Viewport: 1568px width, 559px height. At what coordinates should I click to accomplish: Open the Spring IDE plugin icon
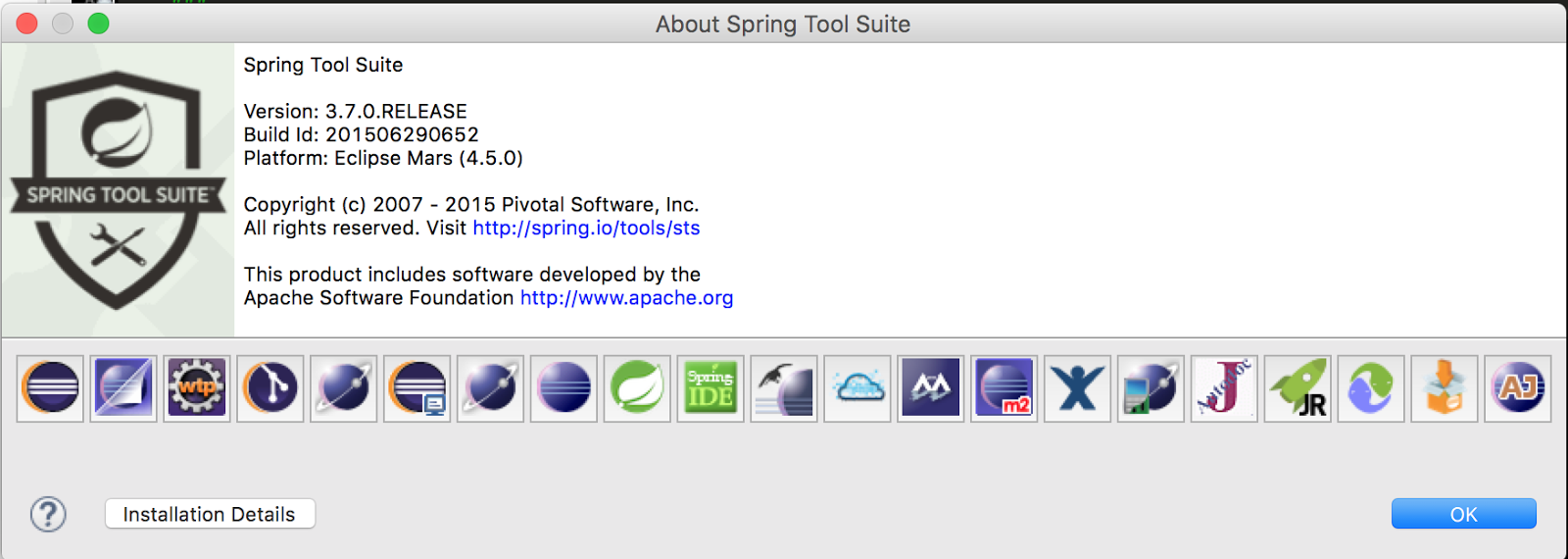pyautogui.click(x=710, y=388)
